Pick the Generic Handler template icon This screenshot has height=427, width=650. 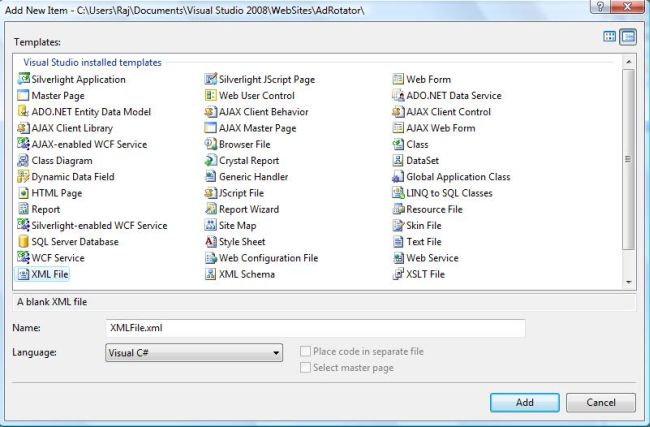[211, 176]
